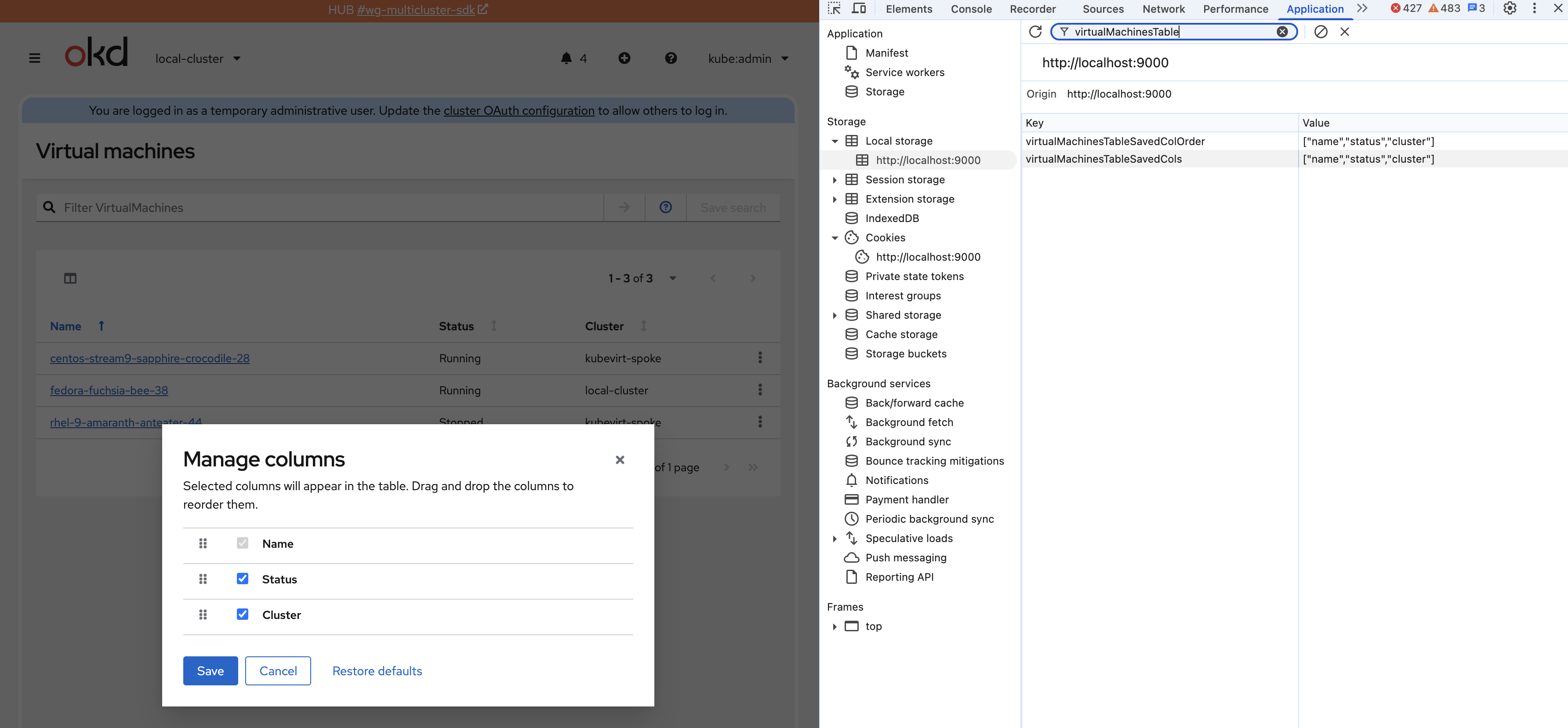Click the clear all storage icon
Viewport: 1568px width, 728px height.
[x=1320, y=32]
